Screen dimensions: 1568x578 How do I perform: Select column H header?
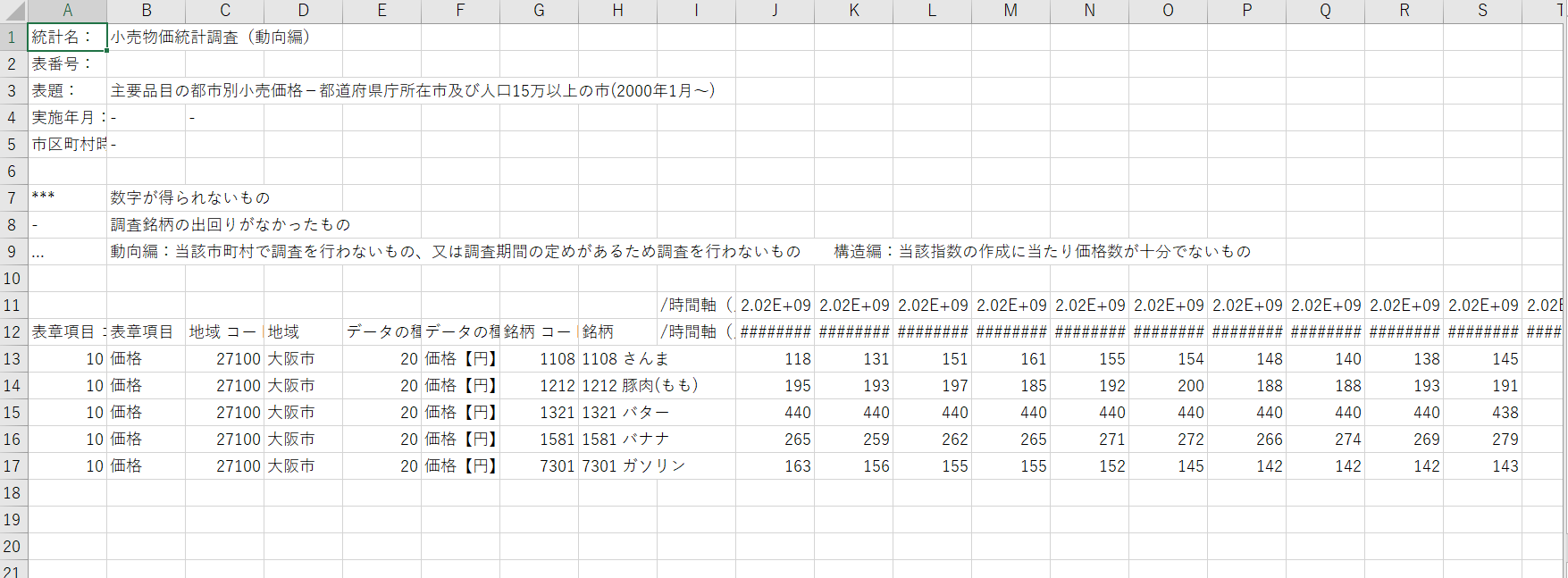(x=618, y=11)
